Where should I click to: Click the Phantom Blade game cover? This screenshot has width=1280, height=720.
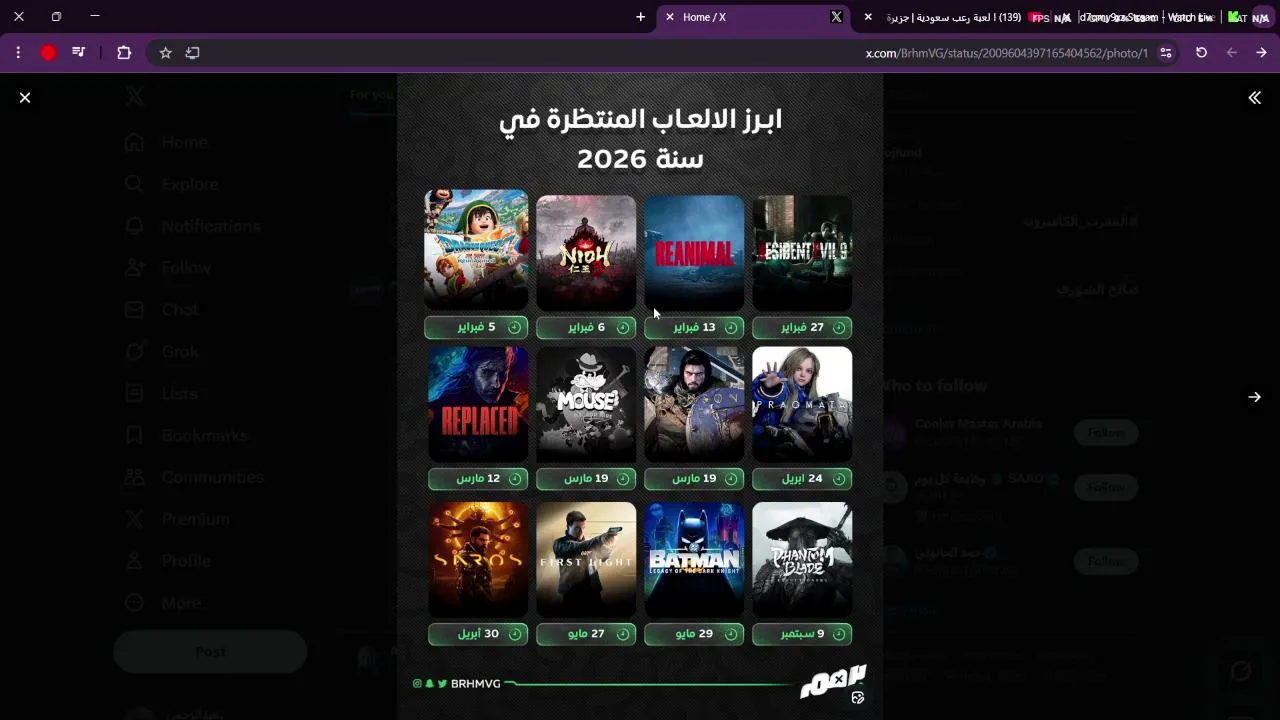coord(802,560)
